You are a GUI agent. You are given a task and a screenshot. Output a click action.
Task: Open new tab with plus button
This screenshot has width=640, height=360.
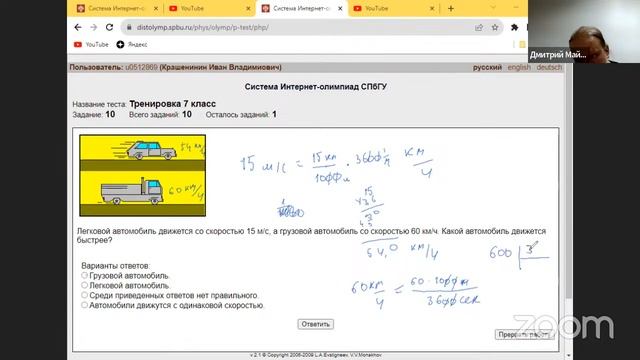451,8
